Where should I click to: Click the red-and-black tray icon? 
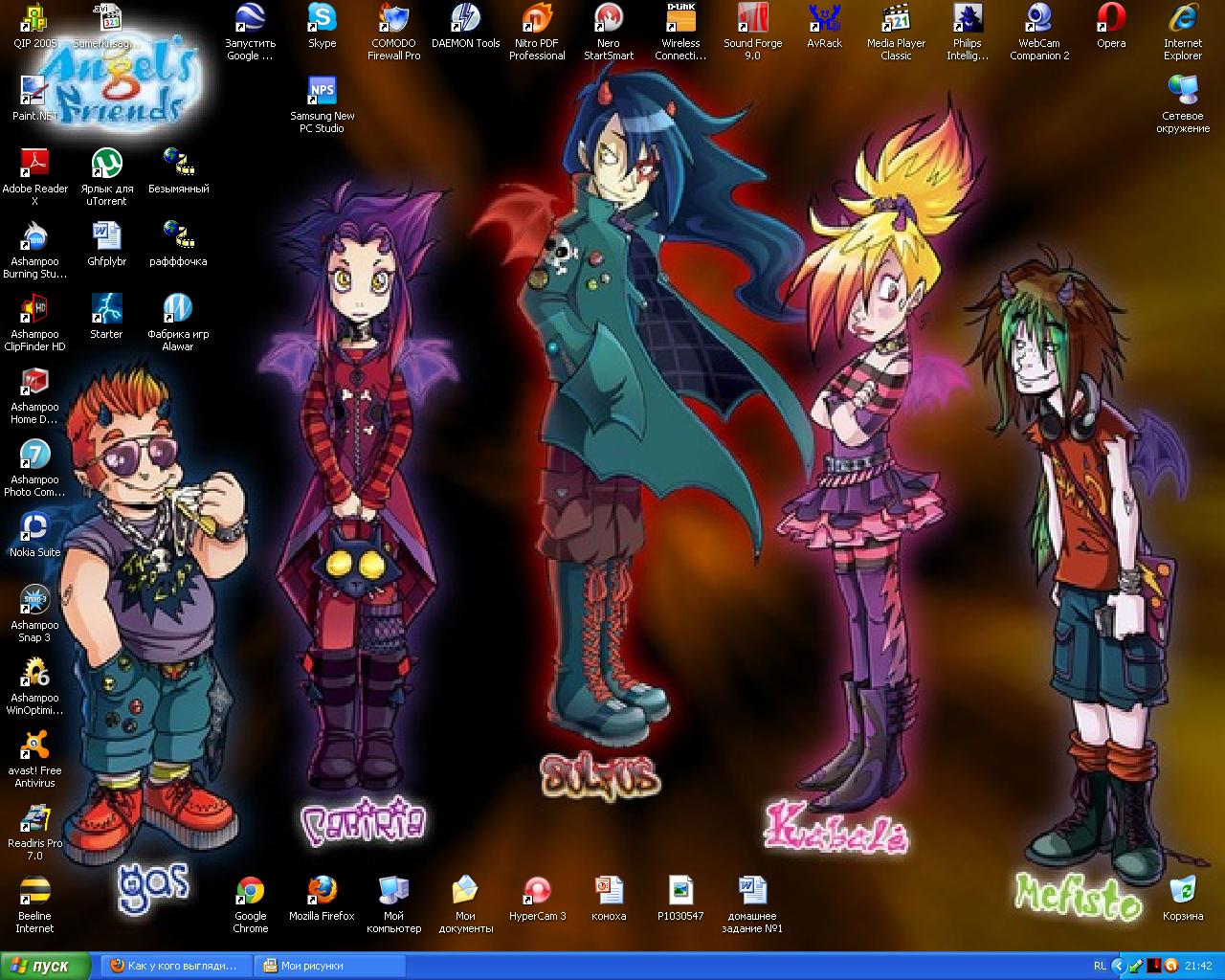pyautogui.click(x=1154, y=966)
